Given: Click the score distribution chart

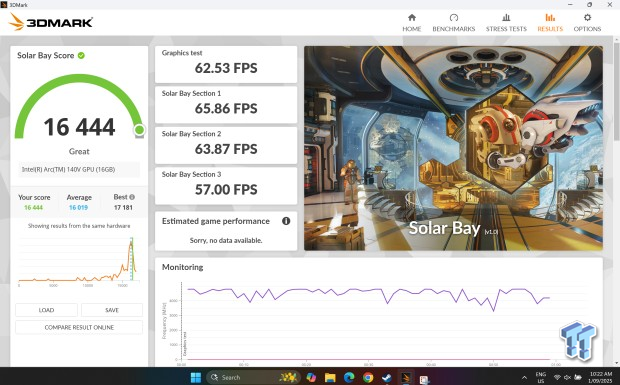Looking at the screenshot, I should [78, 262].
